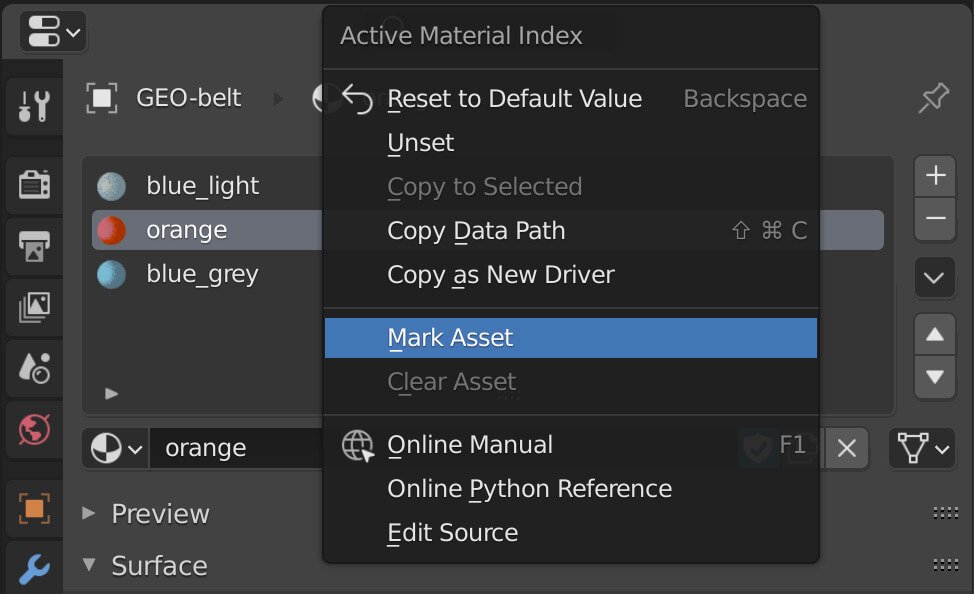Open the Object properties orange square icon

pyautogui.click(x=34, y=508)
